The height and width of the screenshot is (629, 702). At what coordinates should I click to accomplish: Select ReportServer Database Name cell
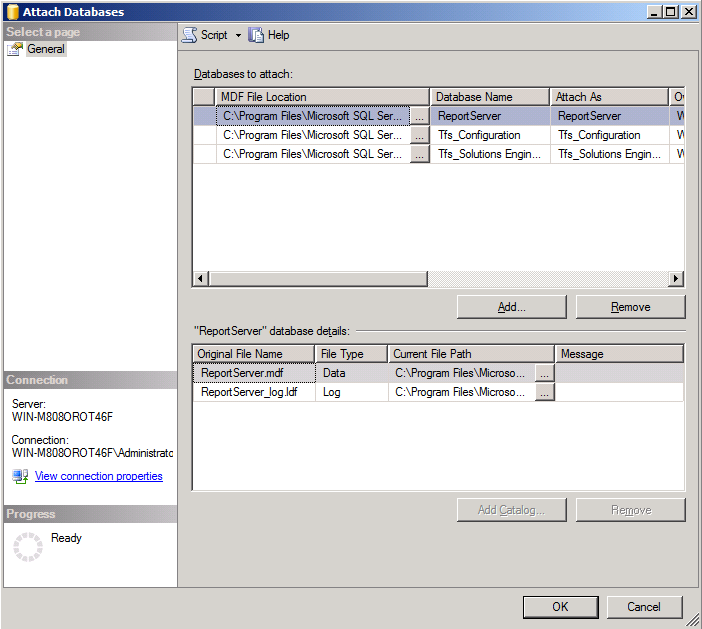pyautogui.click(x=490, y=116)
